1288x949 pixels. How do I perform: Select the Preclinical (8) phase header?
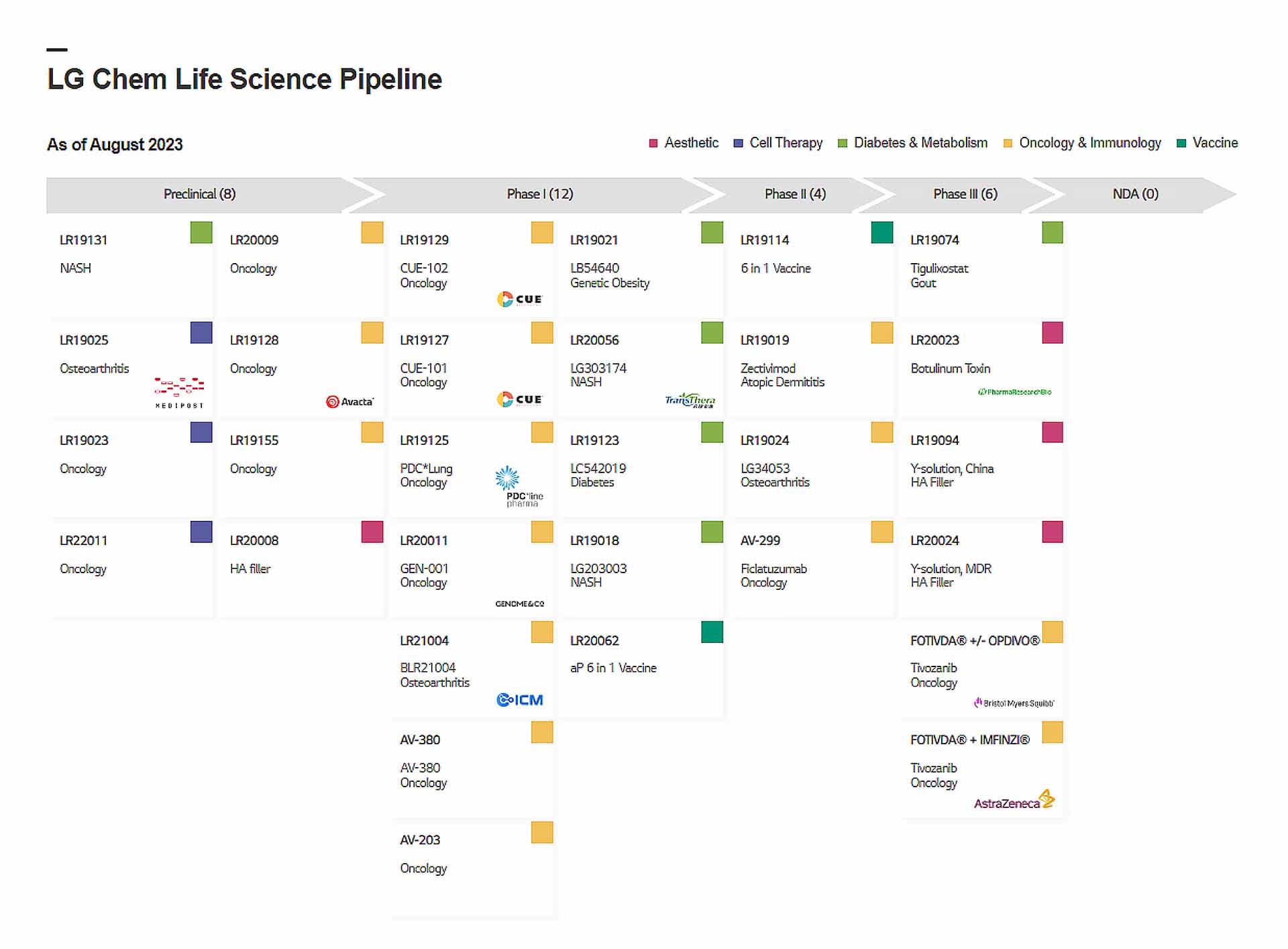click(200, 194)
